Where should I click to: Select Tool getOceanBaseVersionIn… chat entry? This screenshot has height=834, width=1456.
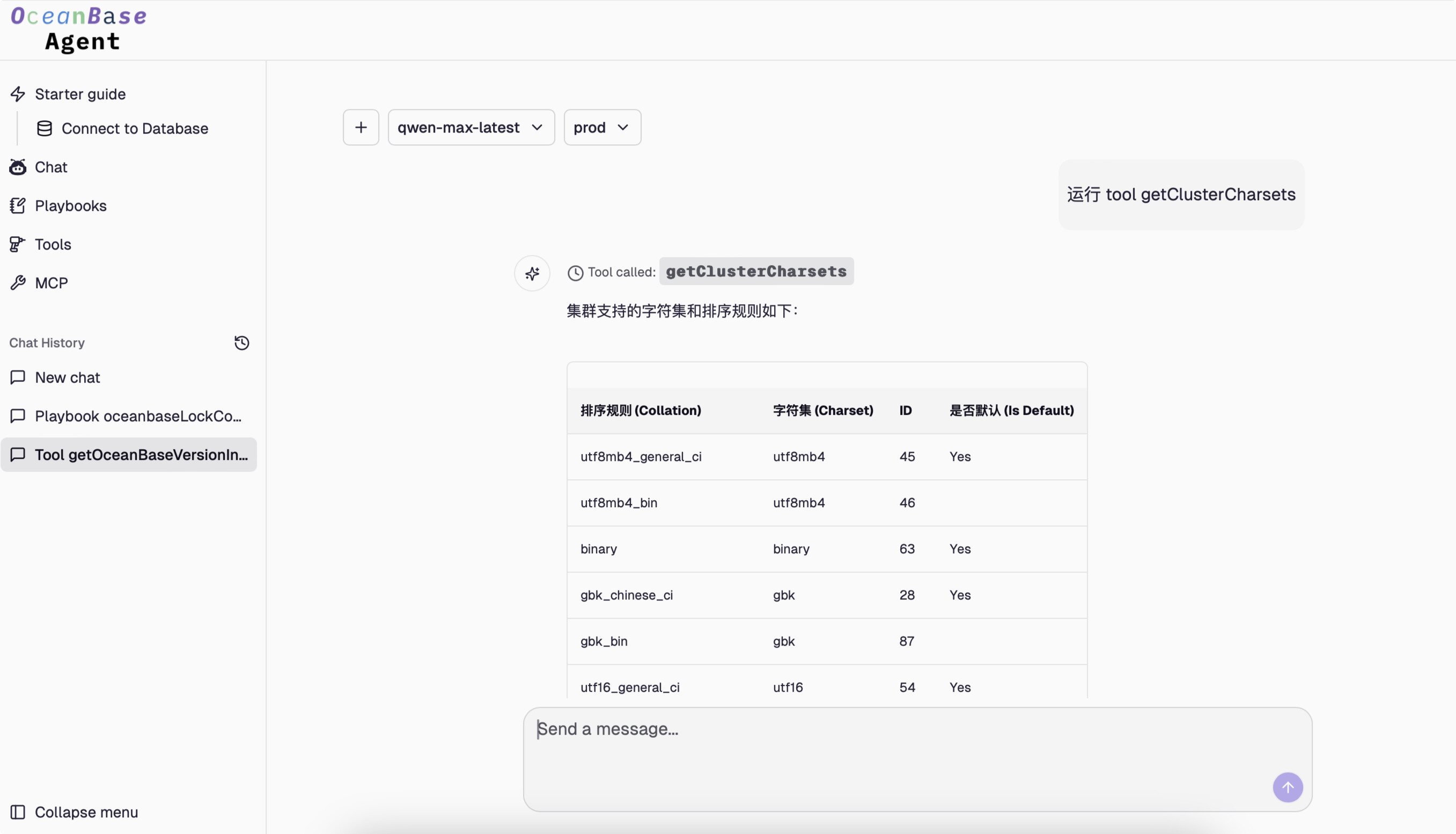pyautogui.click(x=129, y=454)
